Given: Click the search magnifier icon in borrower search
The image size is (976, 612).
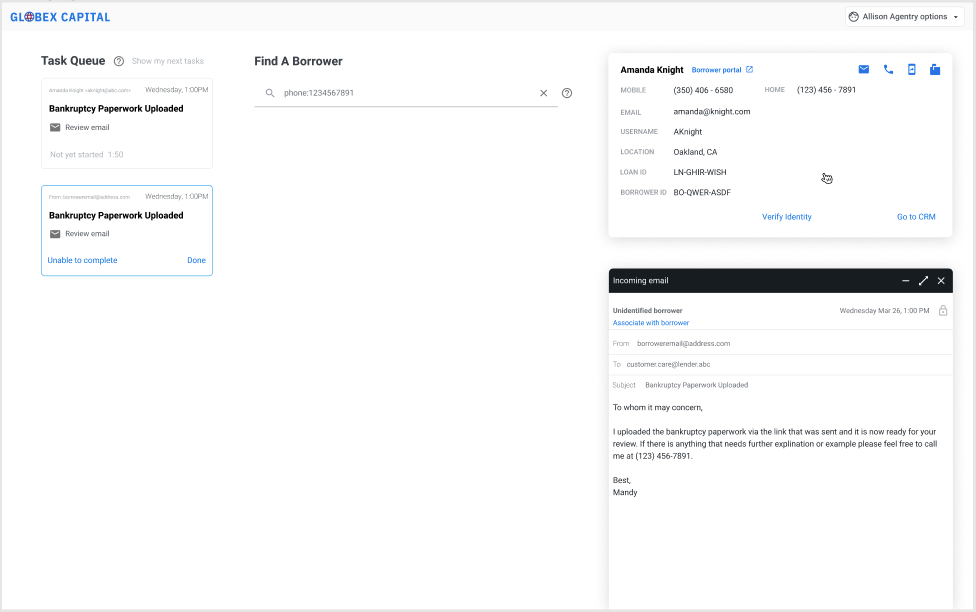Looking at the screenshot, I should (270, 93).
